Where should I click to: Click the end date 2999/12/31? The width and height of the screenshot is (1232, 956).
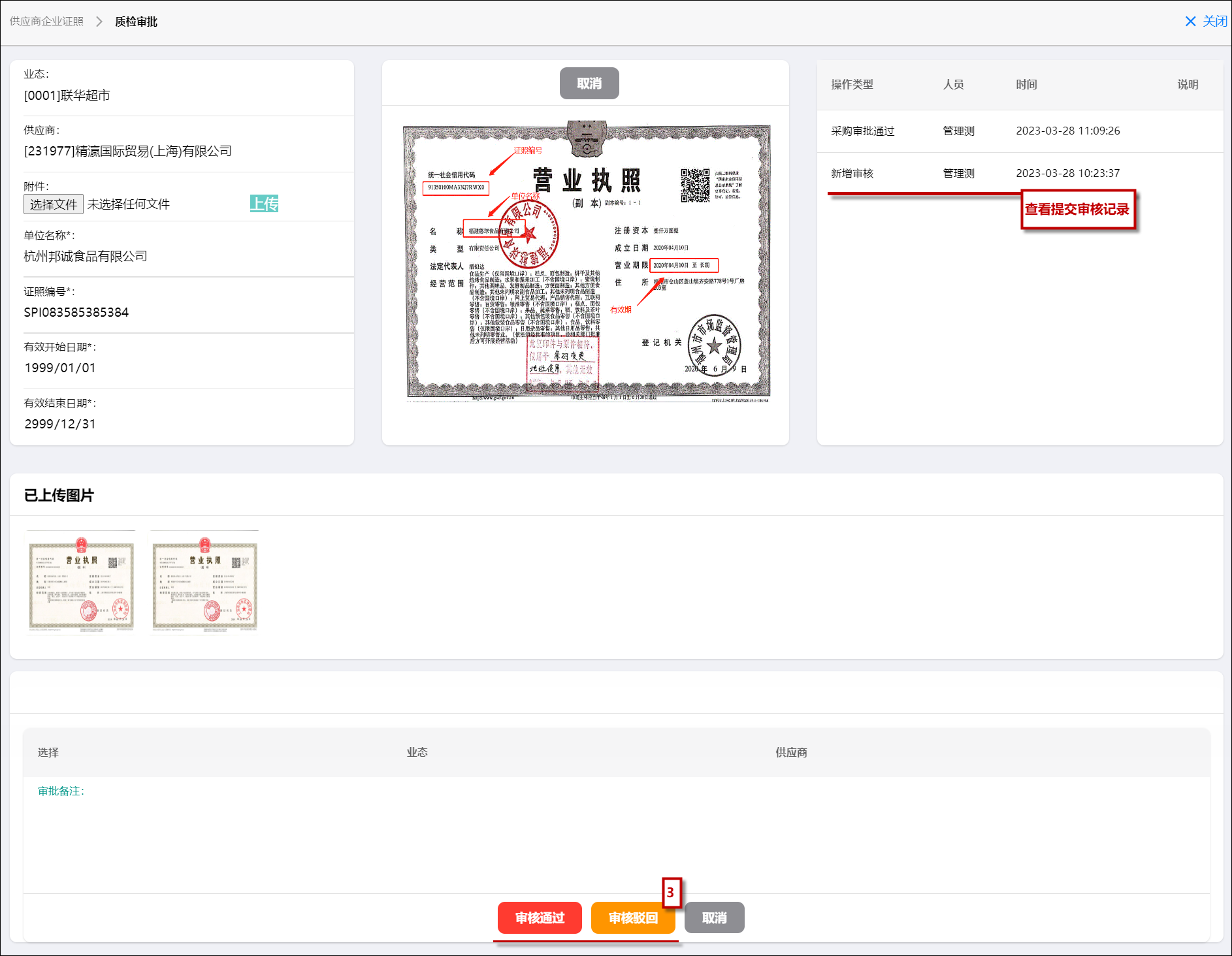tap(60, 424)
